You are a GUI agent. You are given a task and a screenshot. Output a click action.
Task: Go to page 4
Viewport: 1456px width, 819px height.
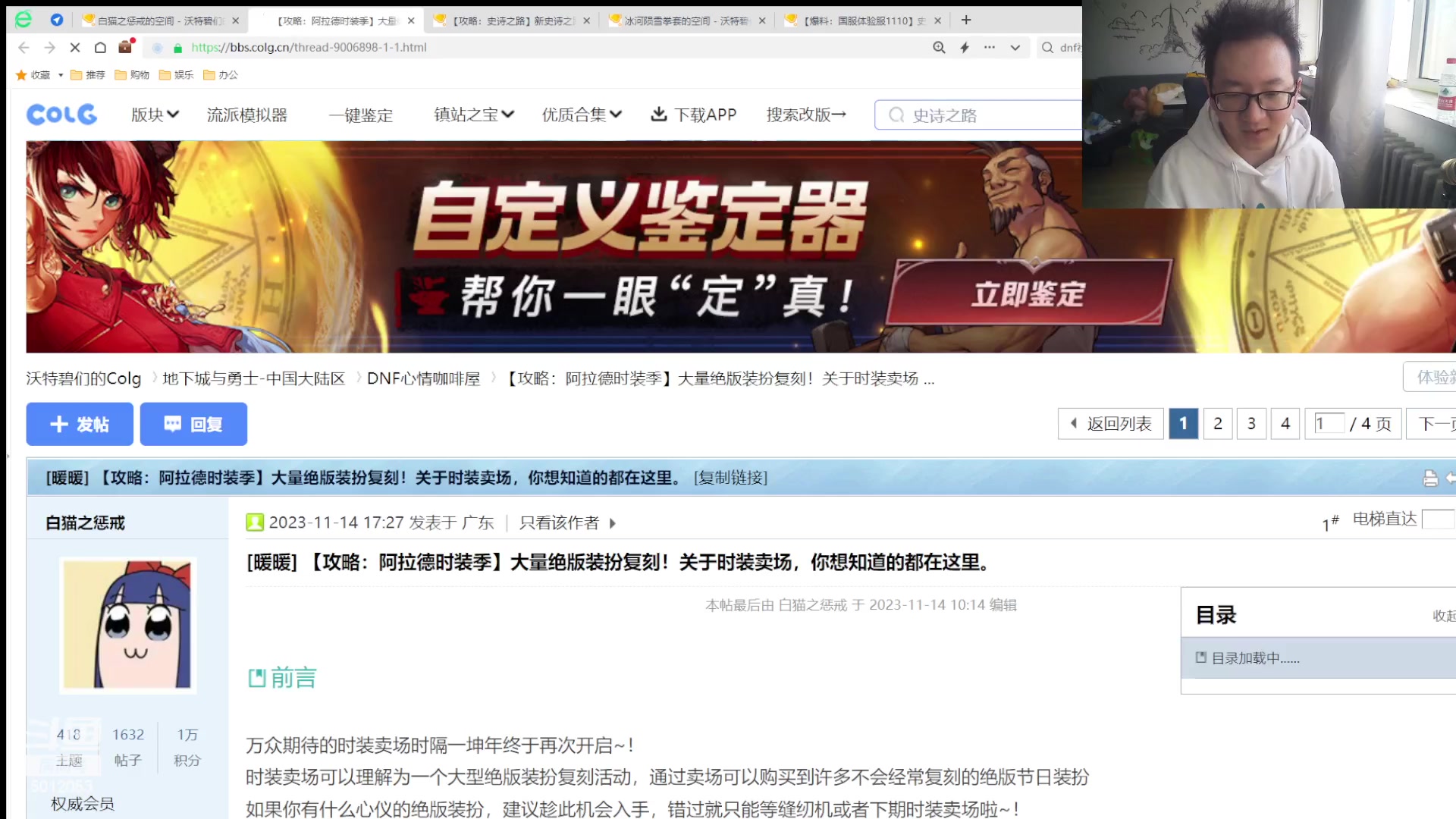click(1285, 424)
